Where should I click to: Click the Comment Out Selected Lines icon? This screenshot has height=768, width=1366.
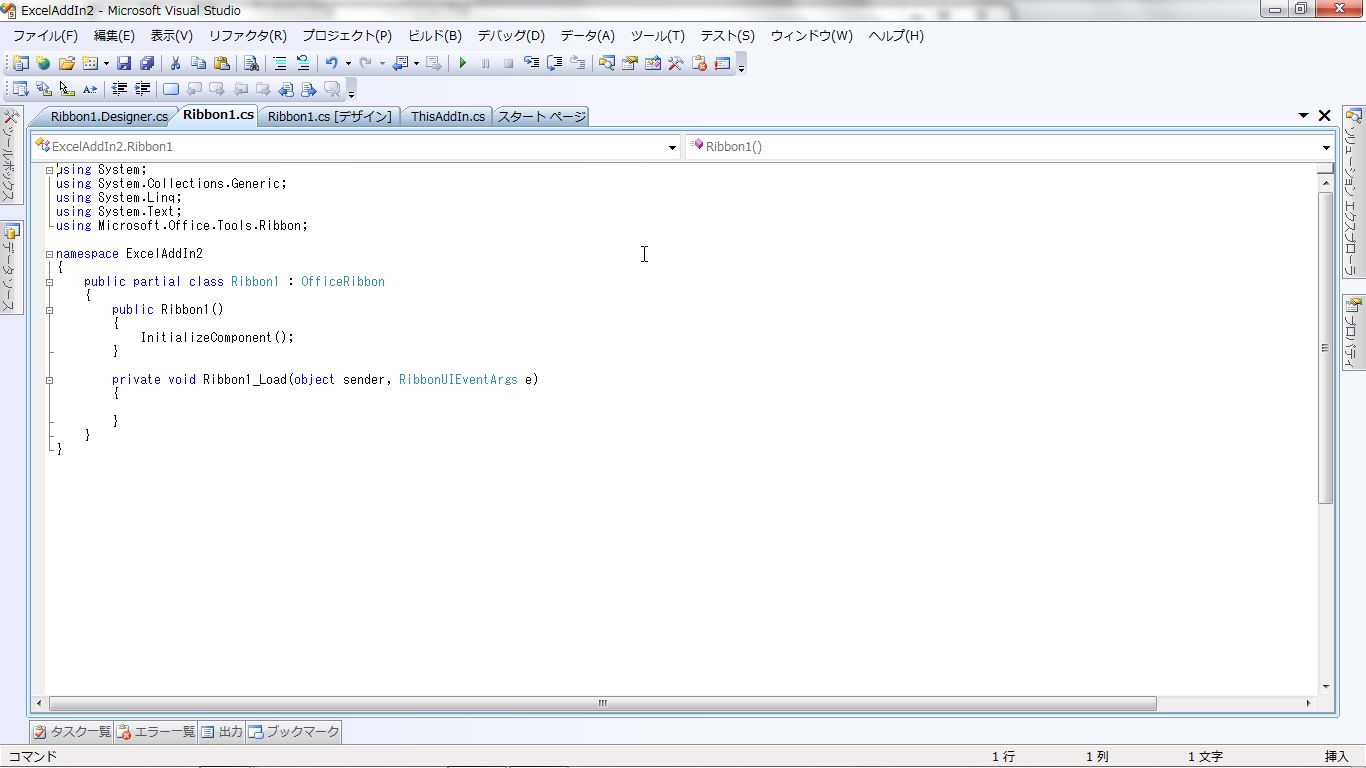(x=280, y=63)
